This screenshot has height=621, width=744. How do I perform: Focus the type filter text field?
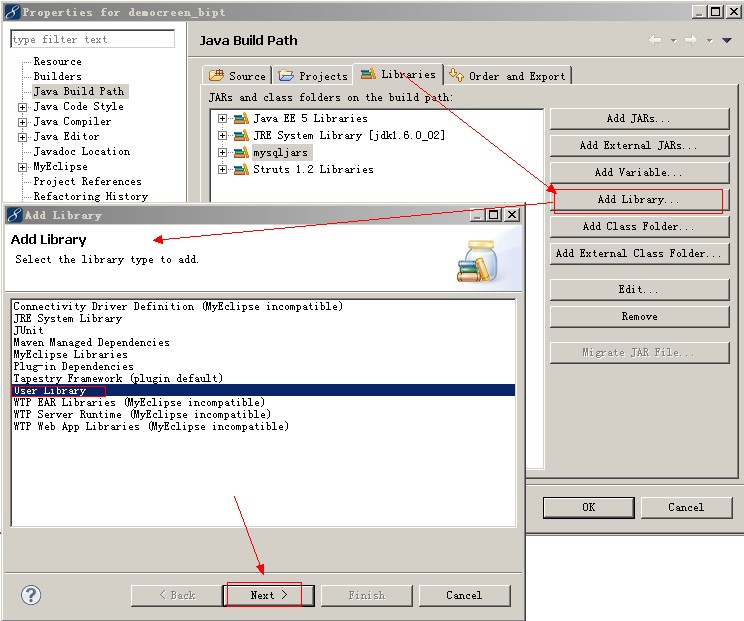[93, 39]
